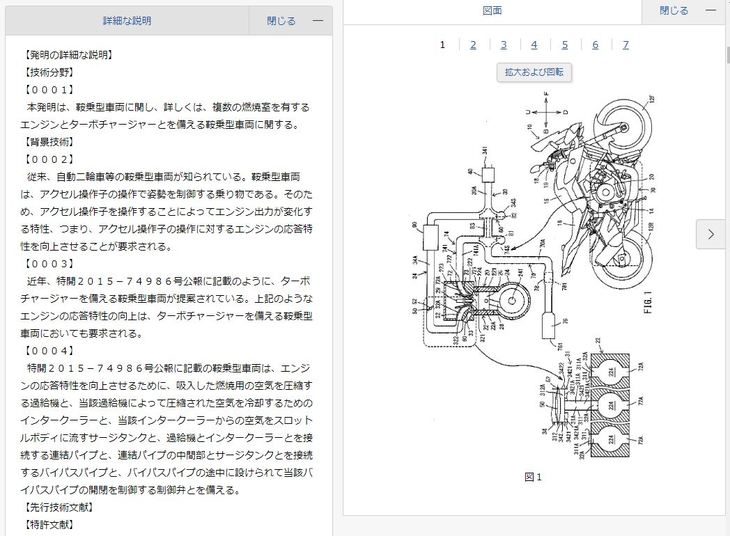
Task: Open the 図面 panel header
Action: tap(492, 11)
